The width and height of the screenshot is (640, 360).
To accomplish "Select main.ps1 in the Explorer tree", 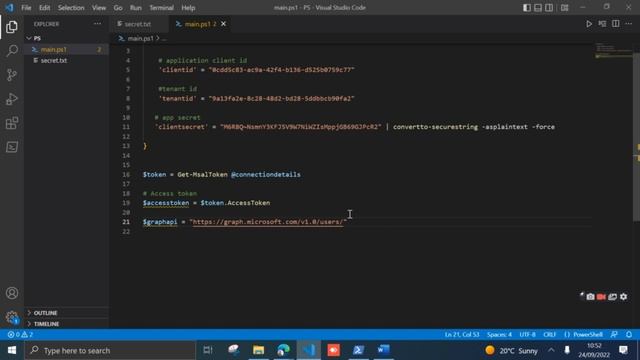I will pos(67,49).
